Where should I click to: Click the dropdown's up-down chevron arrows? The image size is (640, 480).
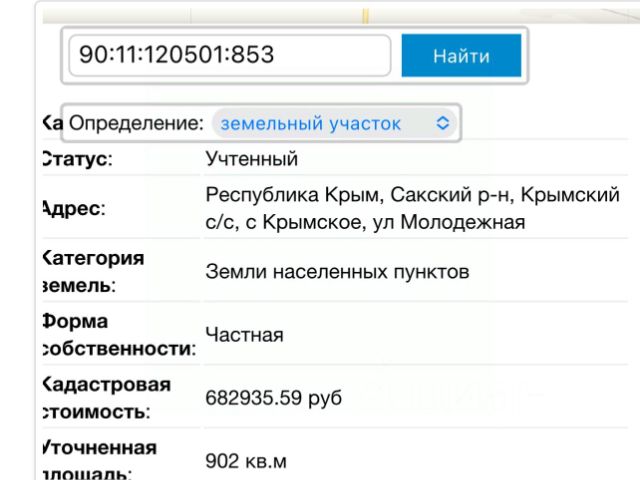(x=444, y=124)
